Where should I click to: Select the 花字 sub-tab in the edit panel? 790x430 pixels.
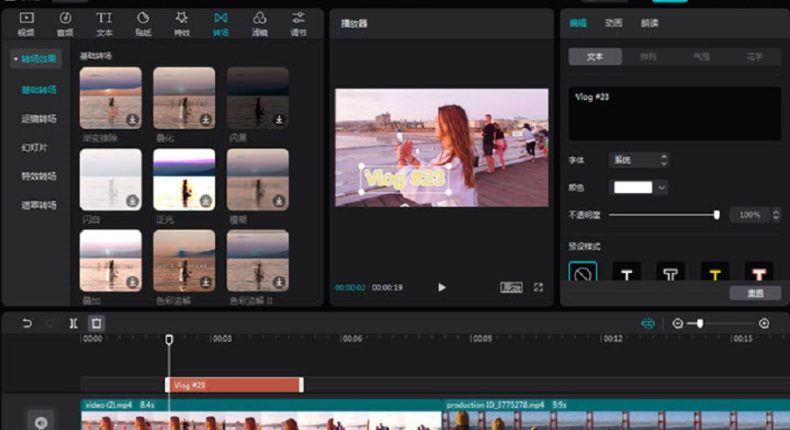pos(754,56)
